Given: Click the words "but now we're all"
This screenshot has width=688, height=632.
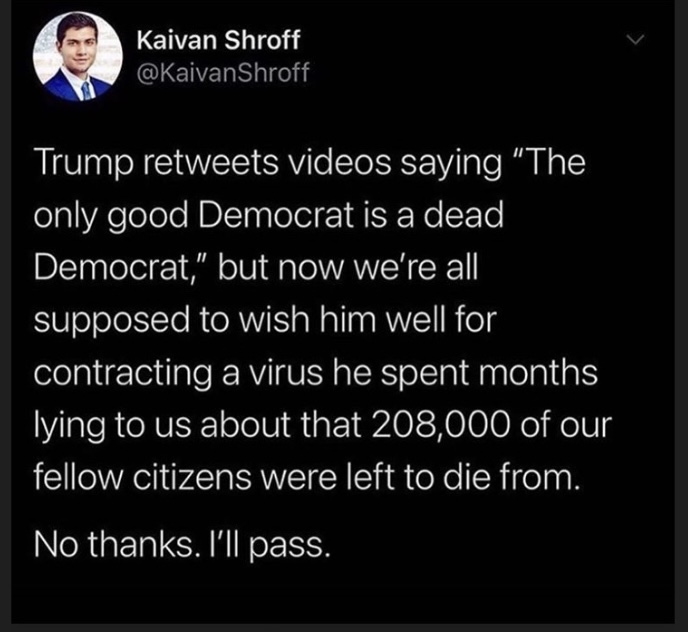Looking at the screenshot, I should coord(347,267).
